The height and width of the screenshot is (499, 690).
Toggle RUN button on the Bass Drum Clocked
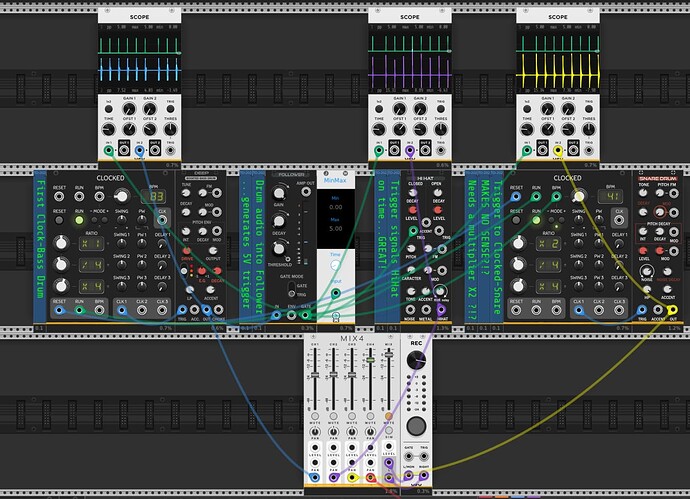pyautogui.click(x=79, y=220)
